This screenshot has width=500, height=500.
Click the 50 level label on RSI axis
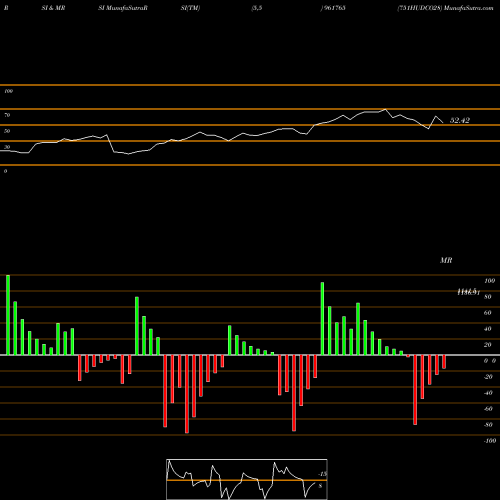[x=7, y=131]
